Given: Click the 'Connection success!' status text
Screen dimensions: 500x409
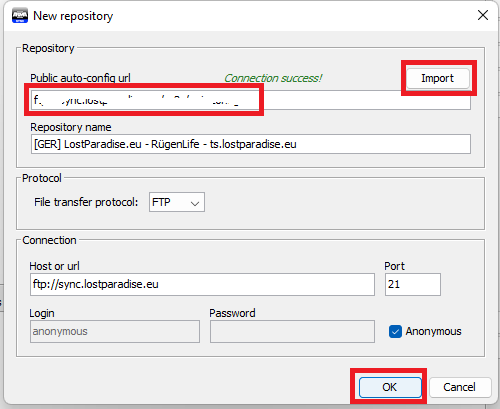Looking at the screenshot, I should click(273, 78).
